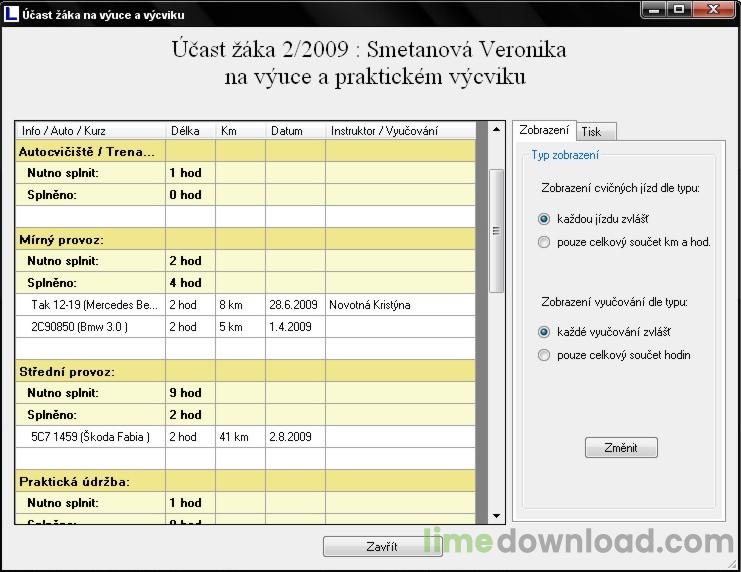Click the vertical scrollbar thumb of the table
The width and height of the screenshot is (741, 572).
tap(496, 231)
